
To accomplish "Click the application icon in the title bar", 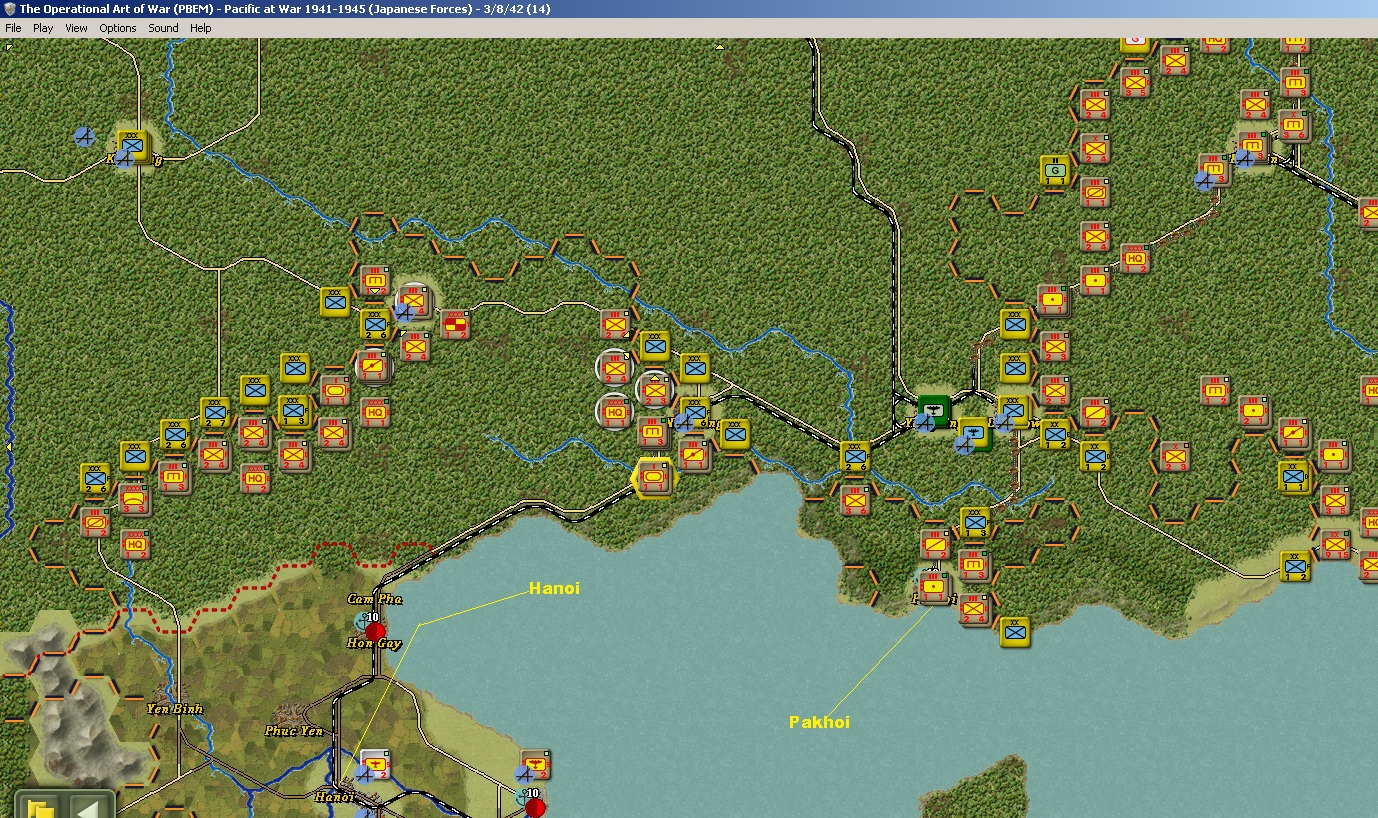I will click(10, 9).
